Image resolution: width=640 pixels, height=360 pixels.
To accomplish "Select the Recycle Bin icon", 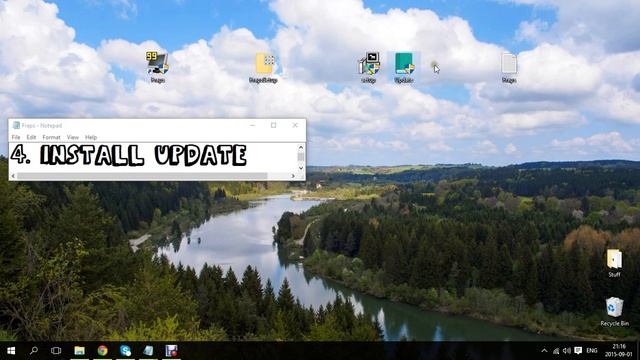I will pos(614,312).
